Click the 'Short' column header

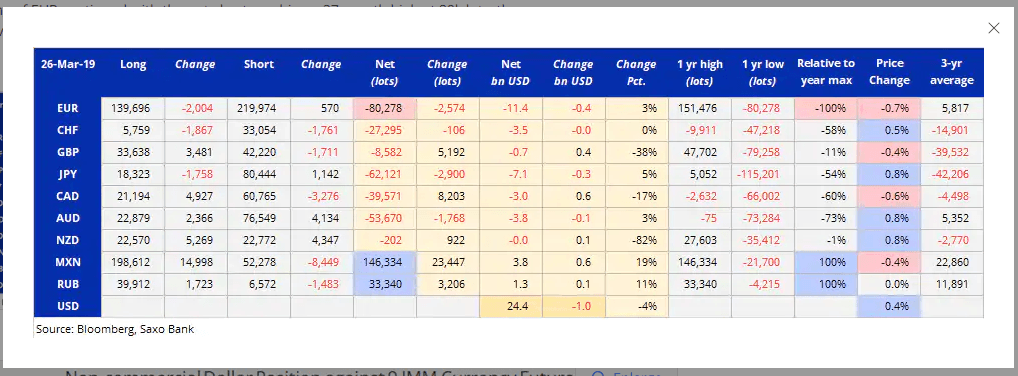pos(259,64)
